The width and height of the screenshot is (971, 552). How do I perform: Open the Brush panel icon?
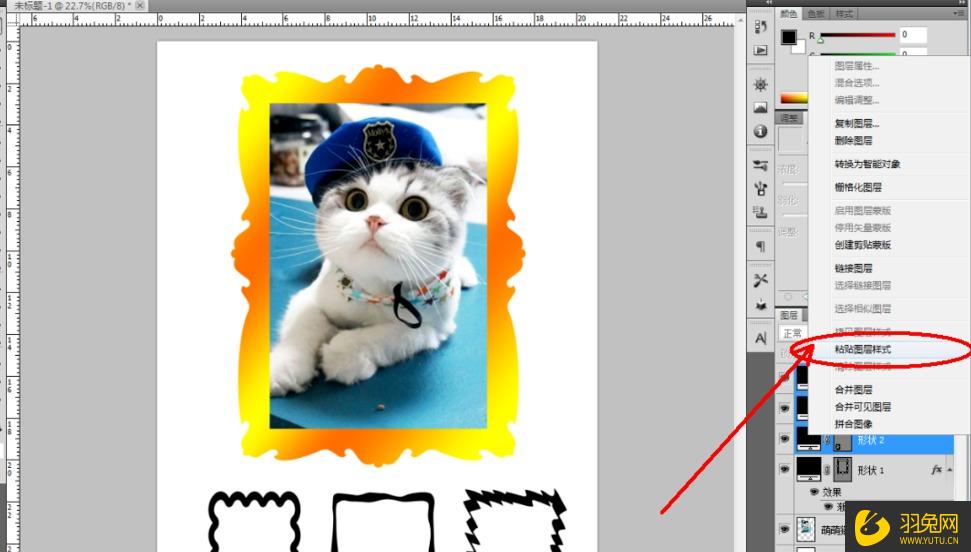pos(760,188)
